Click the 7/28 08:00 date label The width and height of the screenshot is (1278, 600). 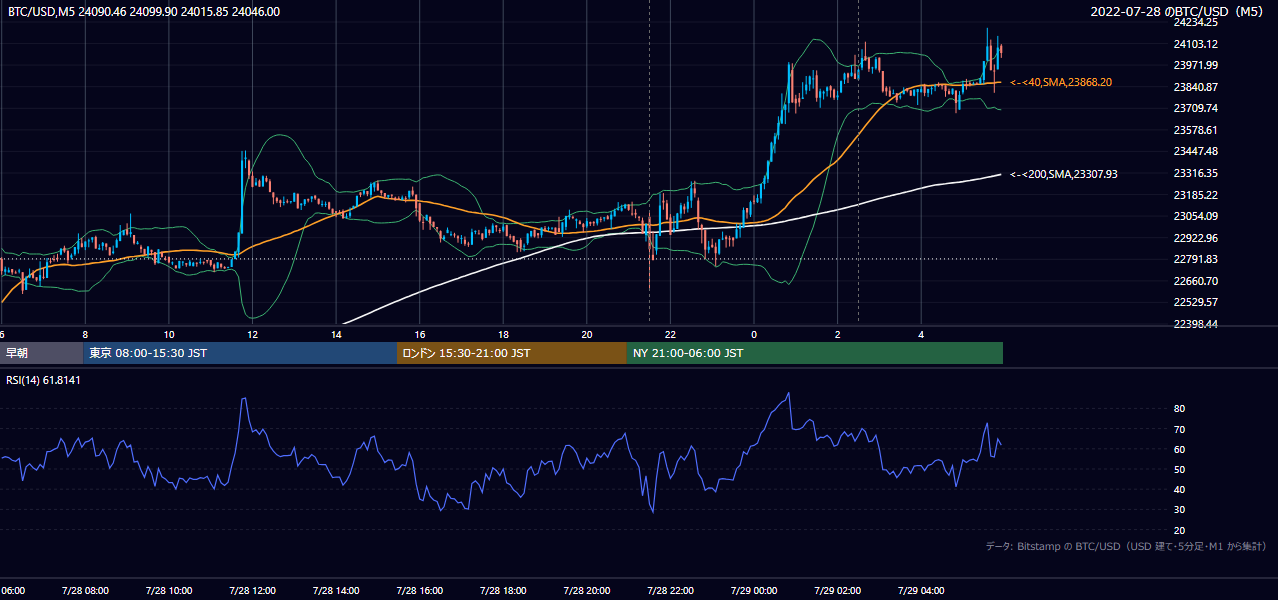point(85,590)
